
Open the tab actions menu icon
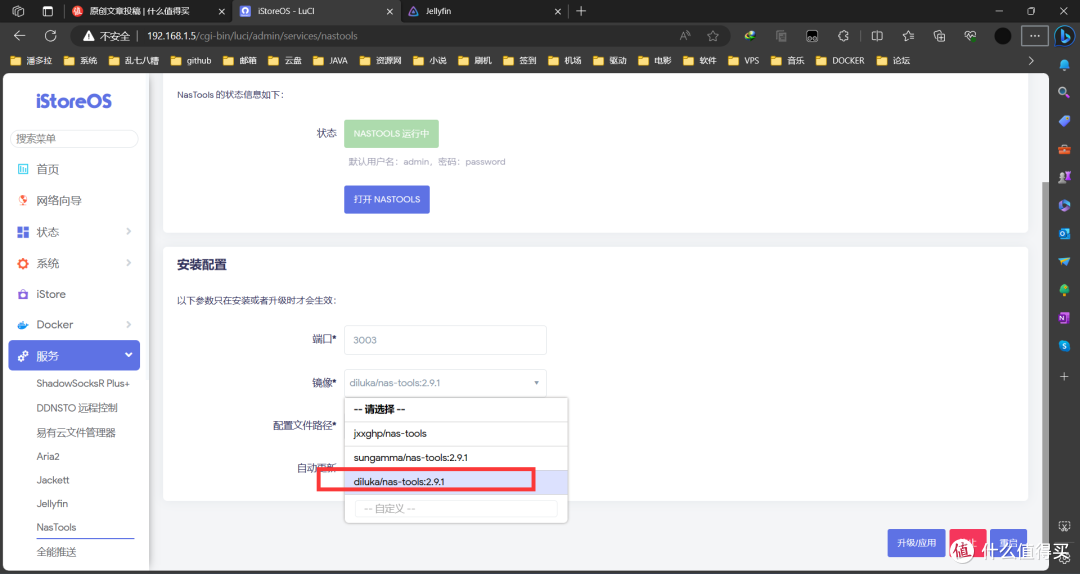[48, 11]
